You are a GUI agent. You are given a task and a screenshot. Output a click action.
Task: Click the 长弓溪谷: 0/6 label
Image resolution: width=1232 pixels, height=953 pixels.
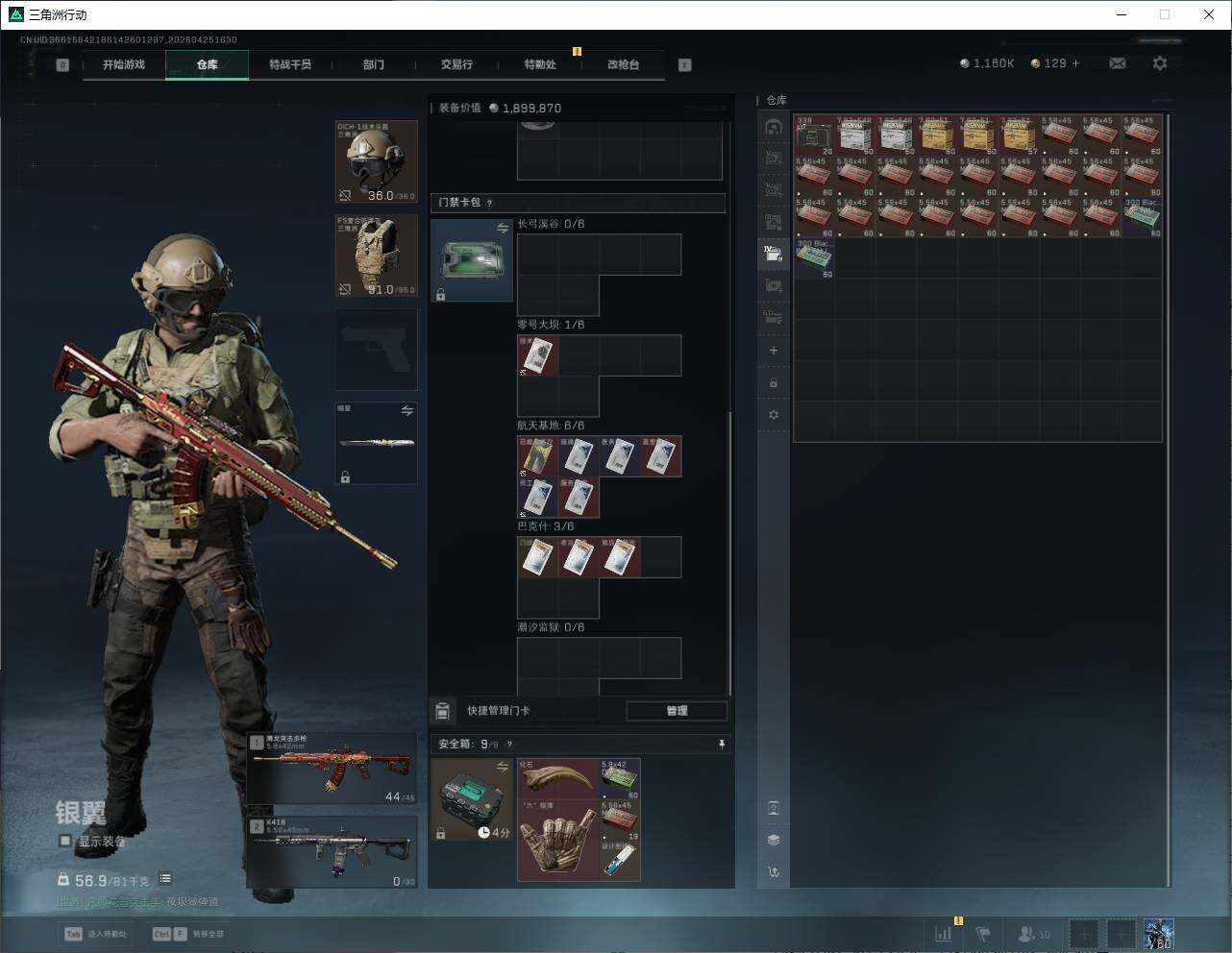(x=551, y=224)
